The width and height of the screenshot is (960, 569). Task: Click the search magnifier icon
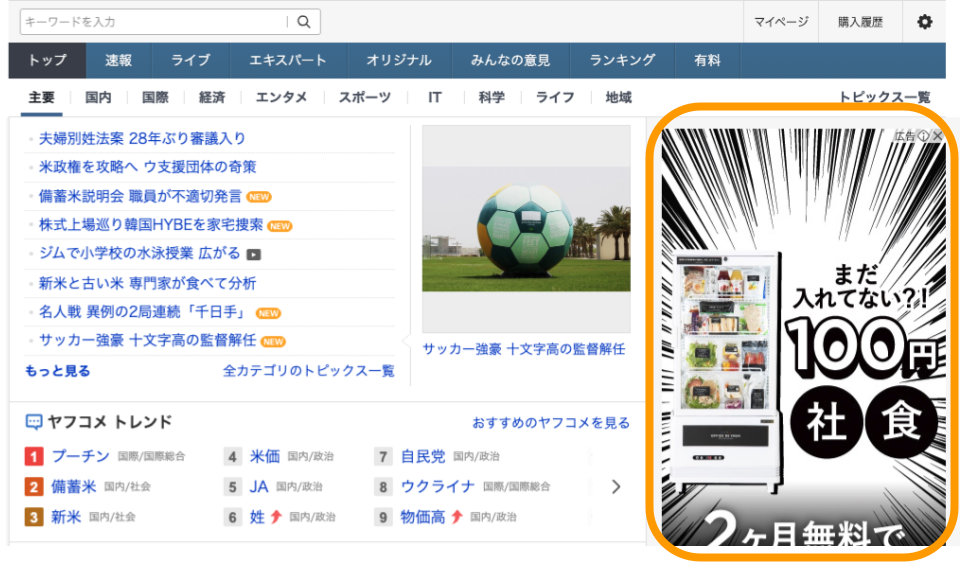tap(304, 22)
